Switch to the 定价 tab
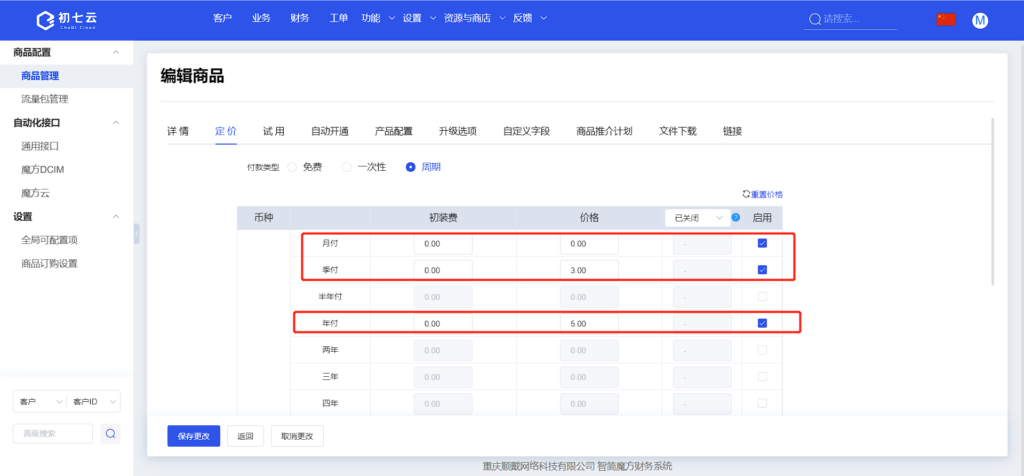 (225, 131)
